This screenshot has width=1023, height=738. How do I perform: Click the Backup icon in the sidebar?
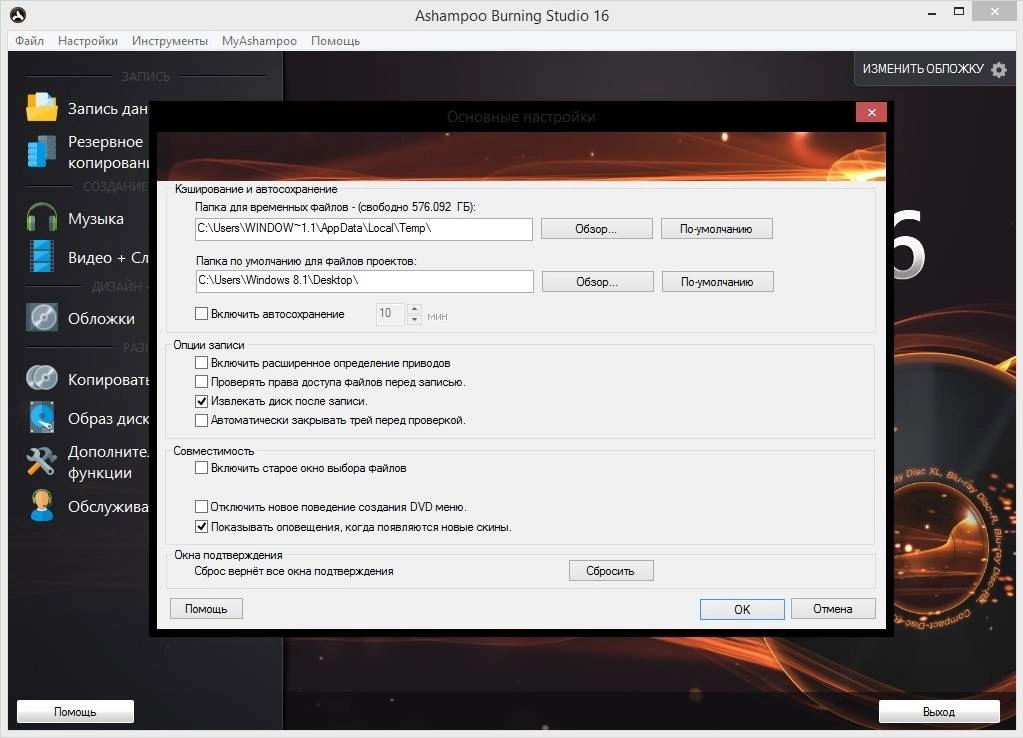click(x=42, y=151)
